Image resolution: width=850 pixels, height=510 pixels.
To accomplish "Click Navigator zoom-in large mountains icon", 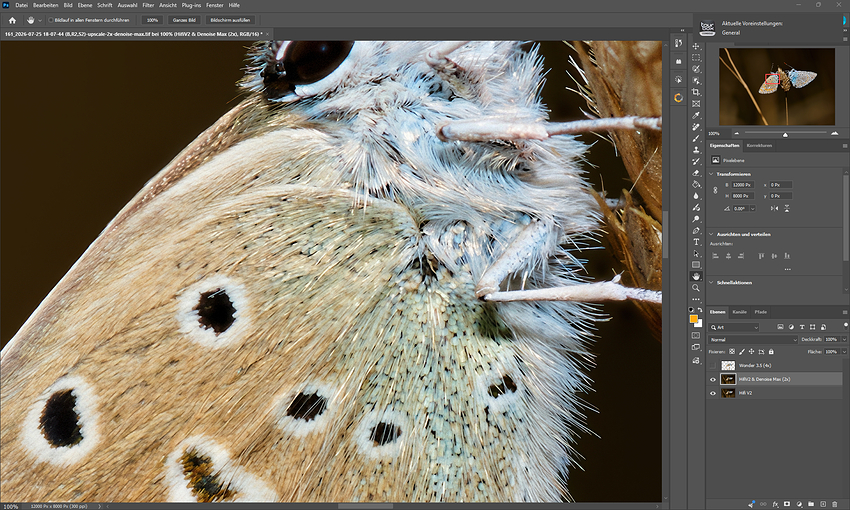I will click(x=834, y=133).
